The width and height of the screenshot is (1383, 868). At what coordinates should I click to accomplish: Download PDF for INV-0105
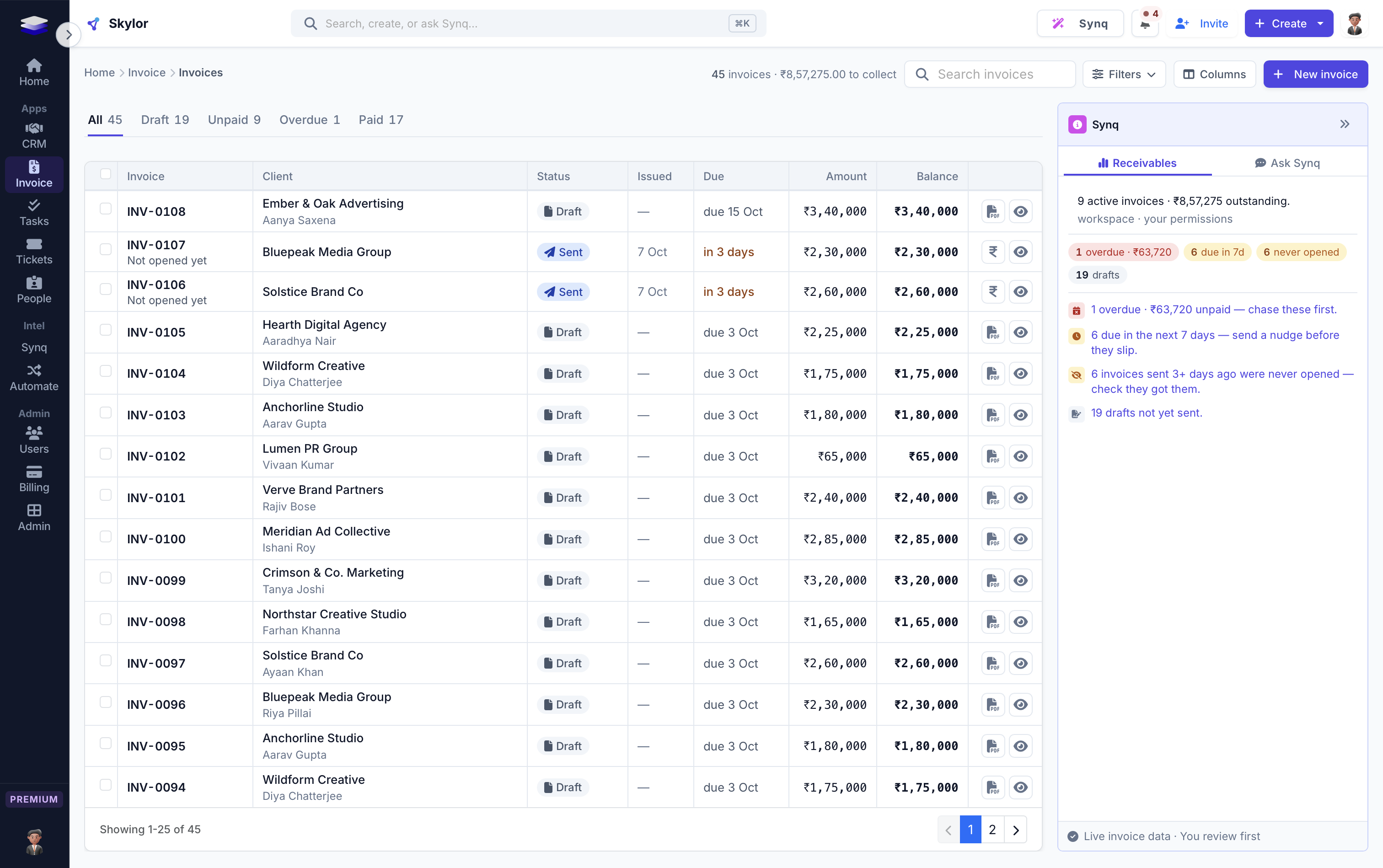click(x=992, y=332)
